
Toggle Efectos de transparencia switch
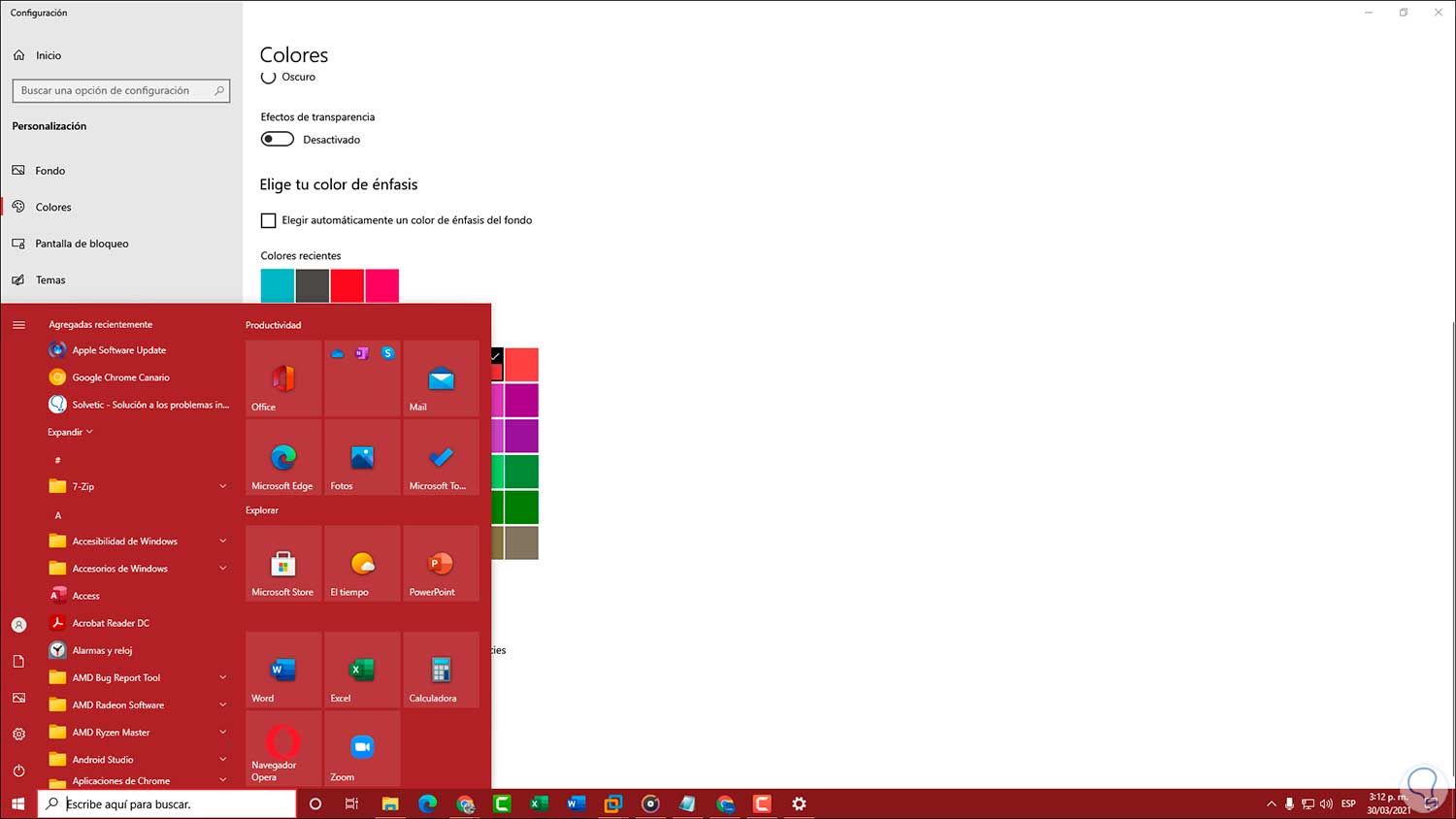(x=278, y=139)
